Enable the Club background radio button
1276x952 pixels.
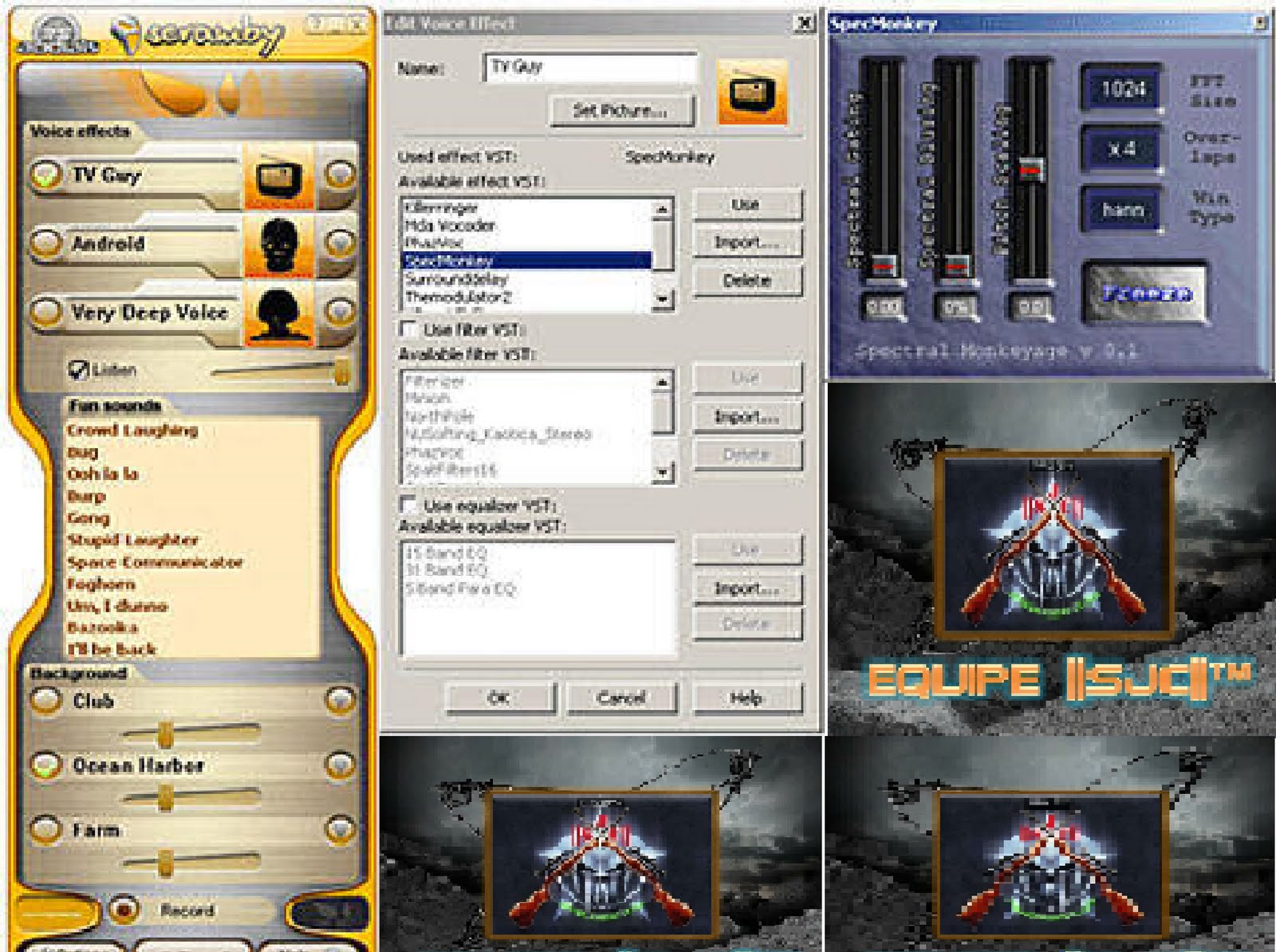(46, 700)
